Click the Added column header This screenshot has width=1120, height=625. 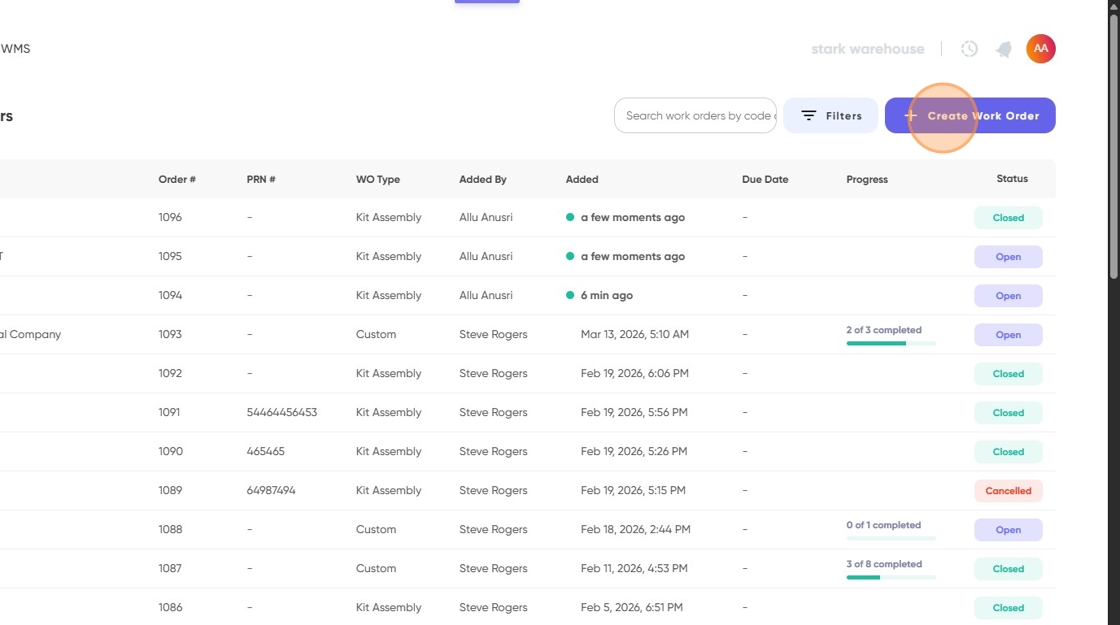point(582,179)
